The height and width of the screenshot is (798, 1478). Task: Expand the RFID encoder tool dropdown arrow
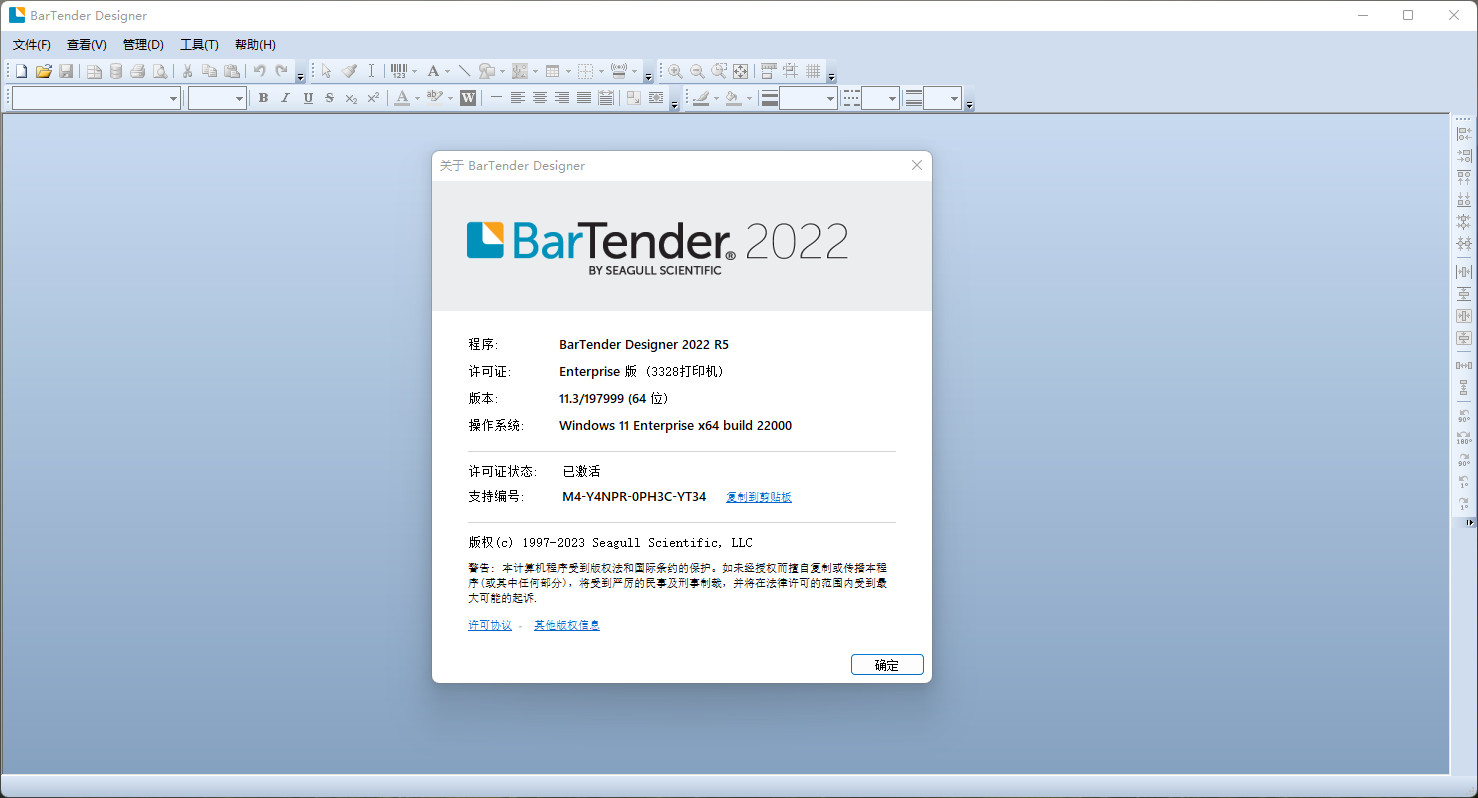point(634,72)
